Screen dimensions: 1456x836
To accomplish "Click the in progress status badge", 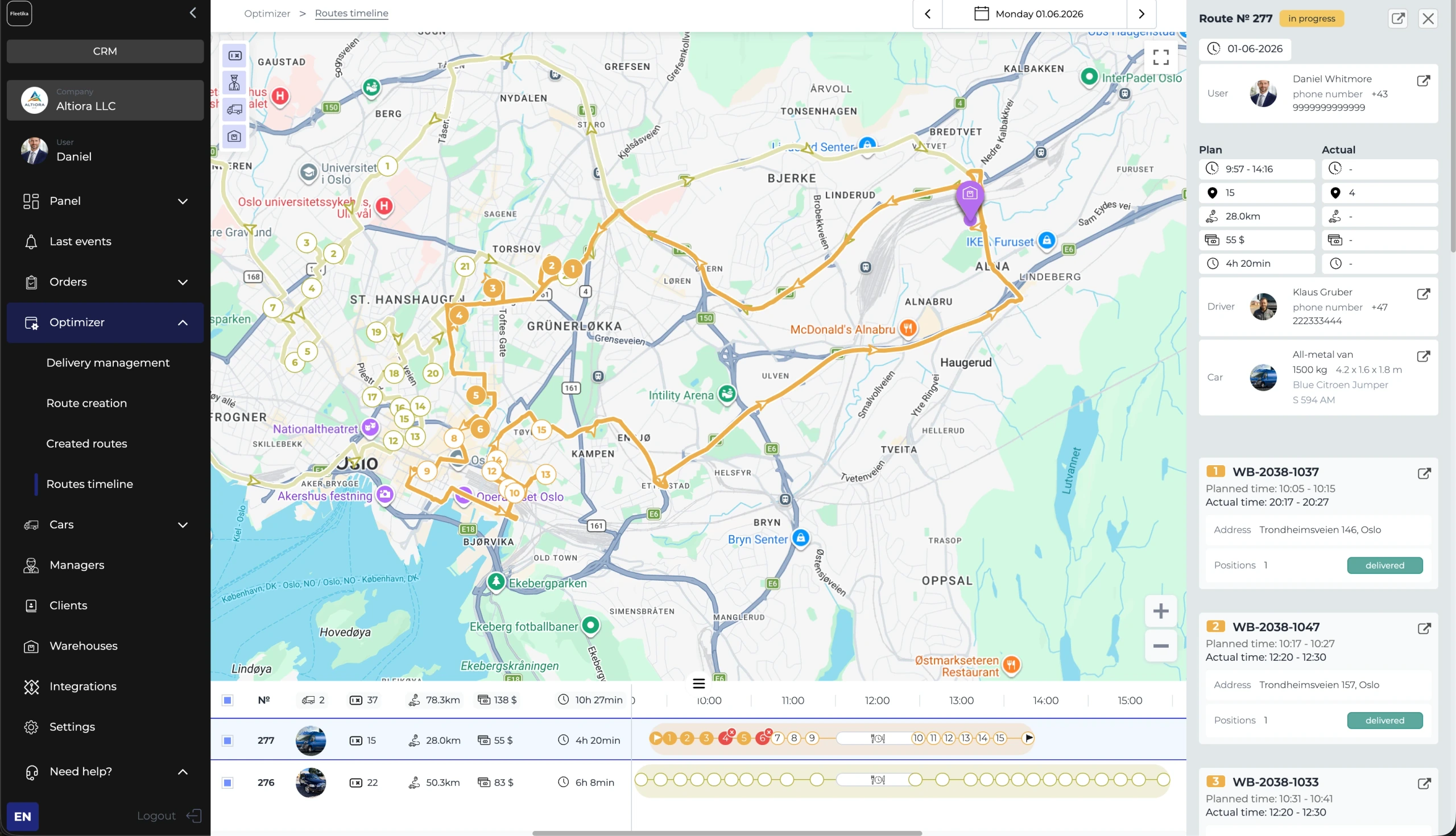I will [x=1312, y=18].
